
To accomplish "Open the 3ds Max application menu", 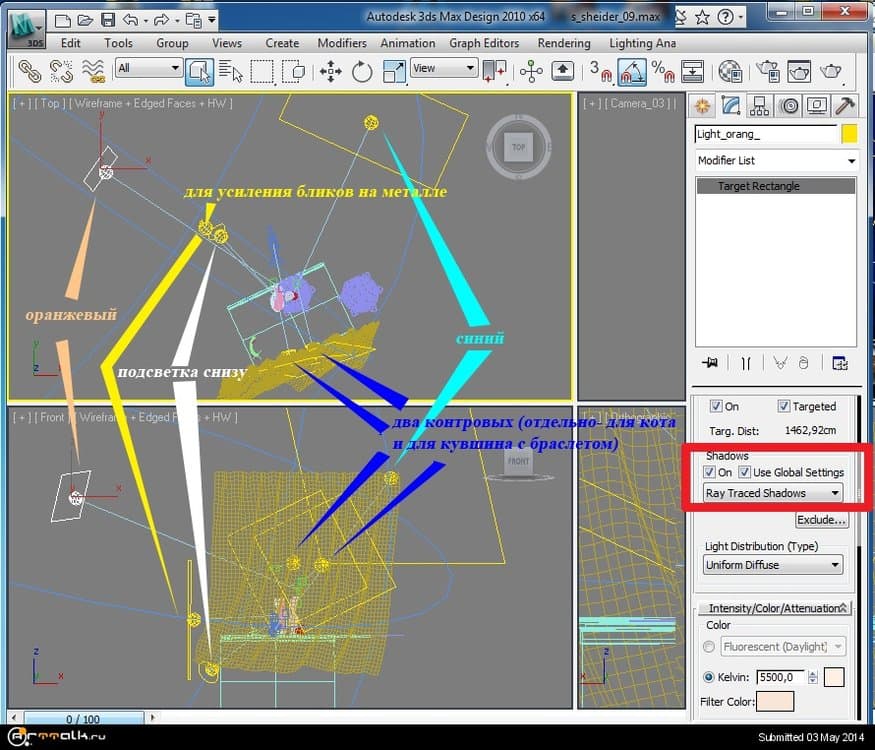I will click(25, 29).
